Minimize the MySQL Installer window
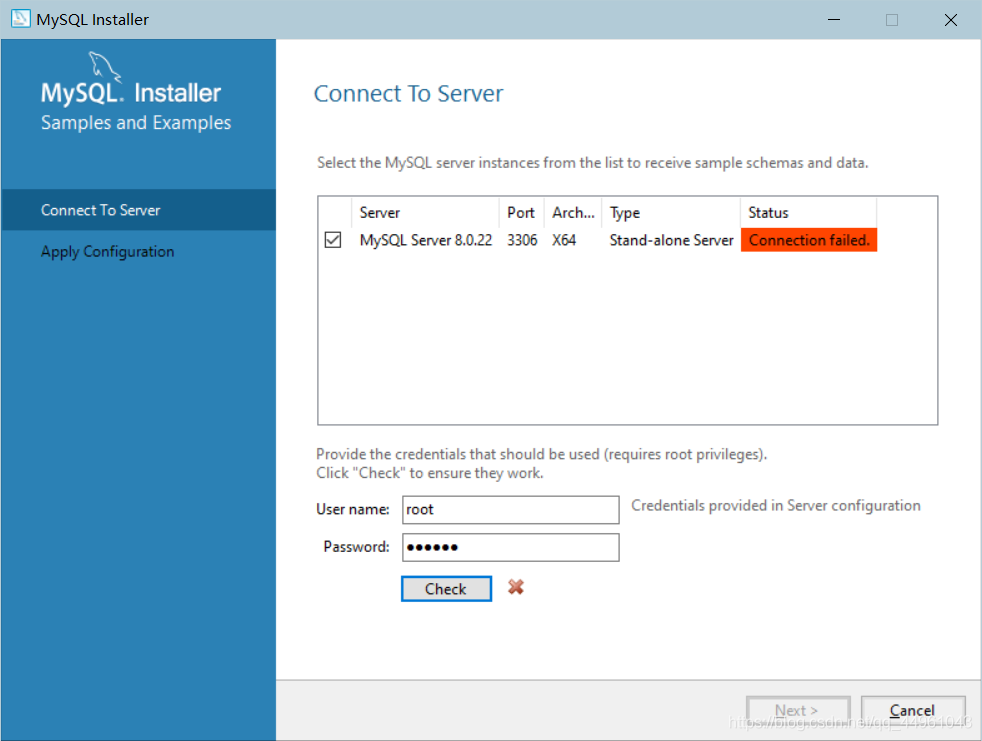Image resolution: width=982 pixels, height=741 pixels. tap(834, 19)
